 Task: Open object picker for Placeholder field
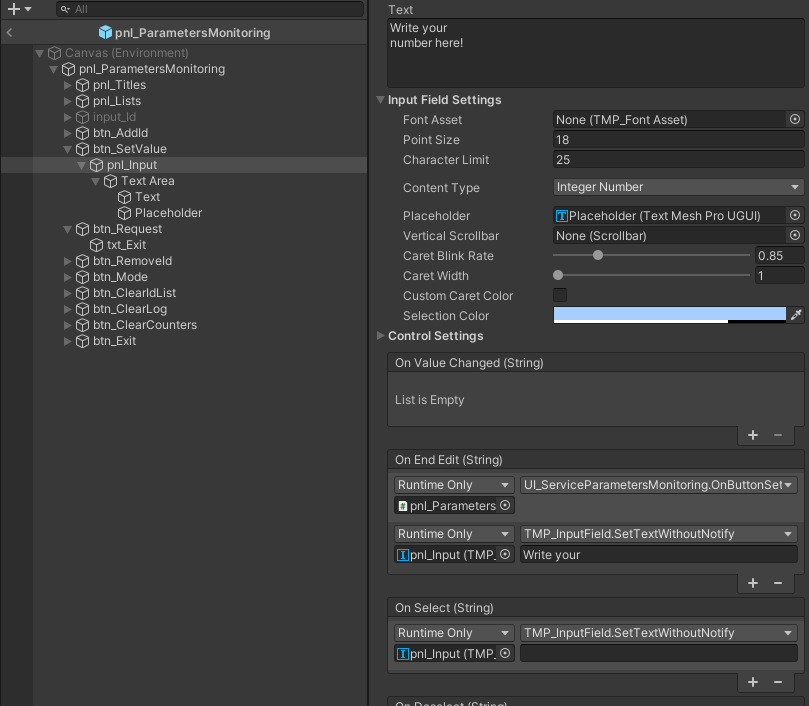point(795,215)
